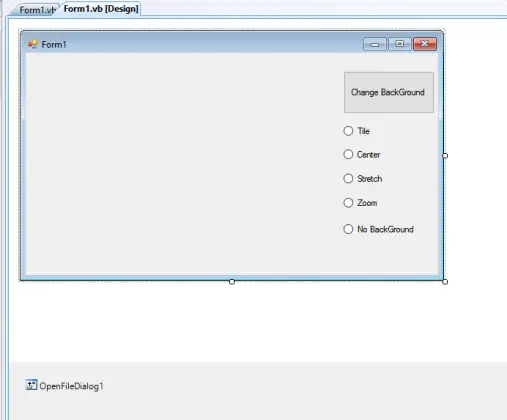Screen dimensions: 507x420
Task: Click the right-edge resize handle of form
Action: tap(445, 155)
